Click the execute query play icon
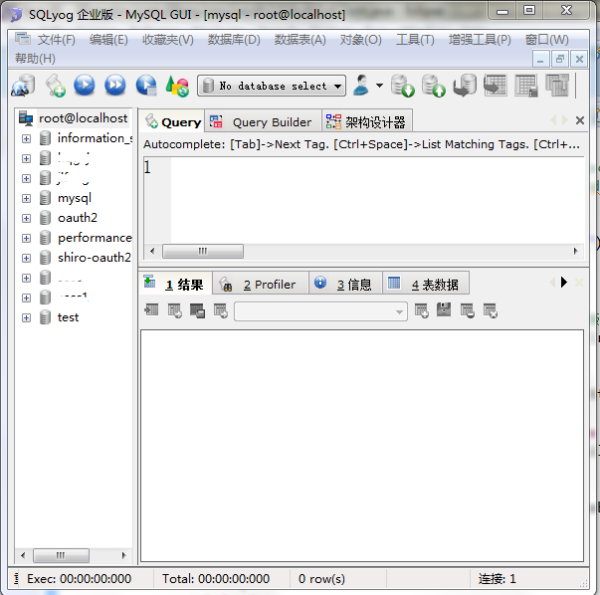600x595 pixels. 84,85
